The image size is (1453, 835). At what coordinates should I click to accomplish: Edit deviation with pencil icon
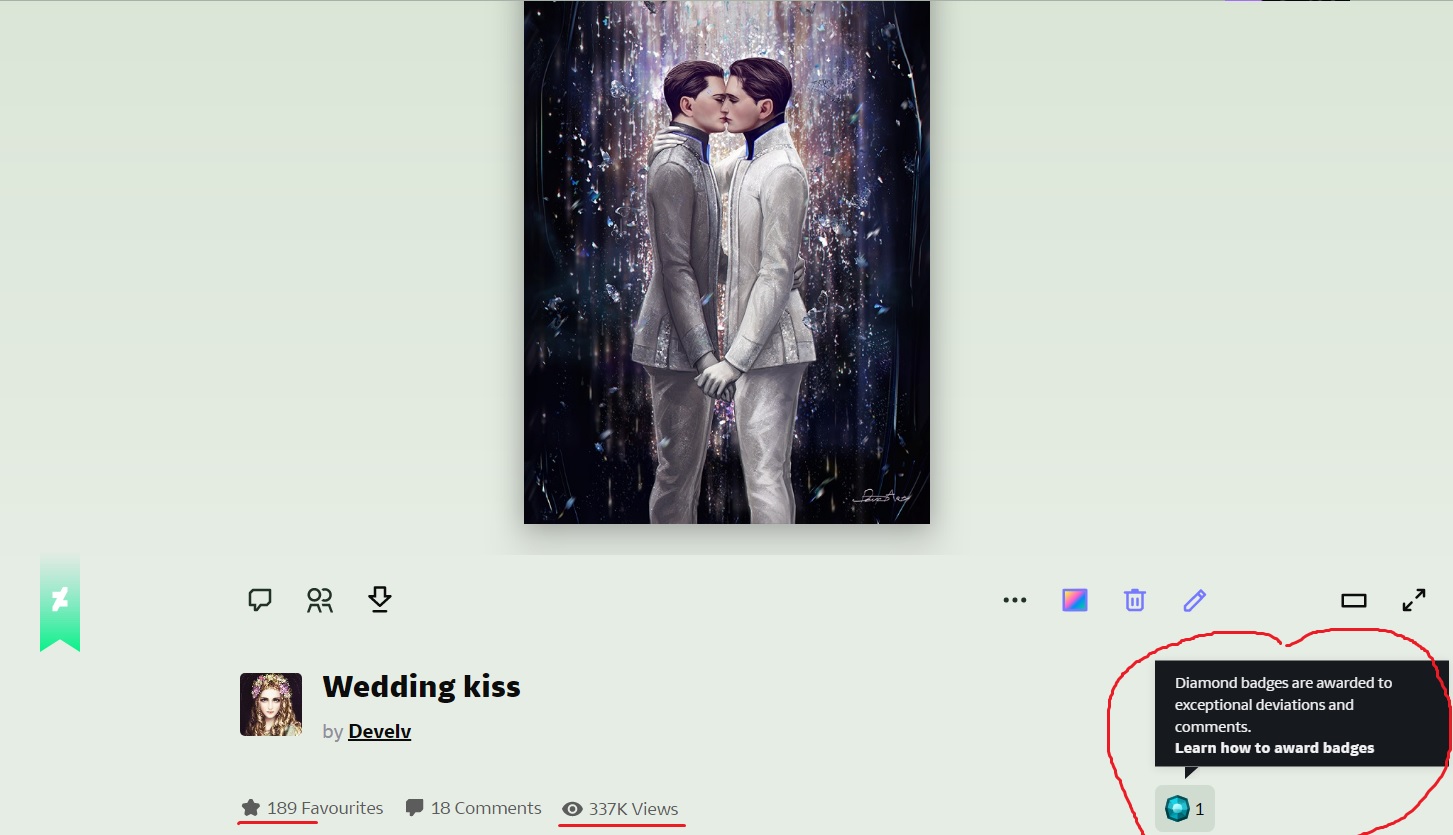1194,600
